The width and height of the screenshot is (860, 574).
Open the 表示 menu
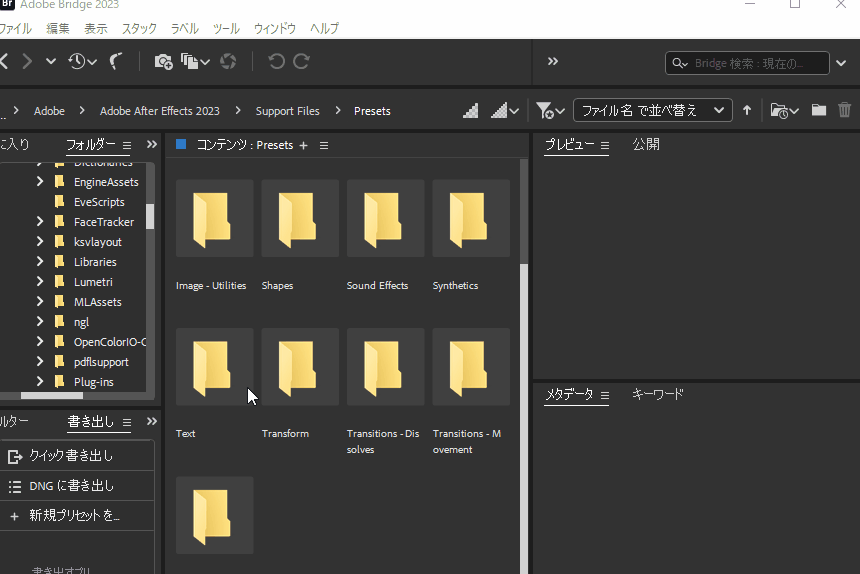[96, 29]
